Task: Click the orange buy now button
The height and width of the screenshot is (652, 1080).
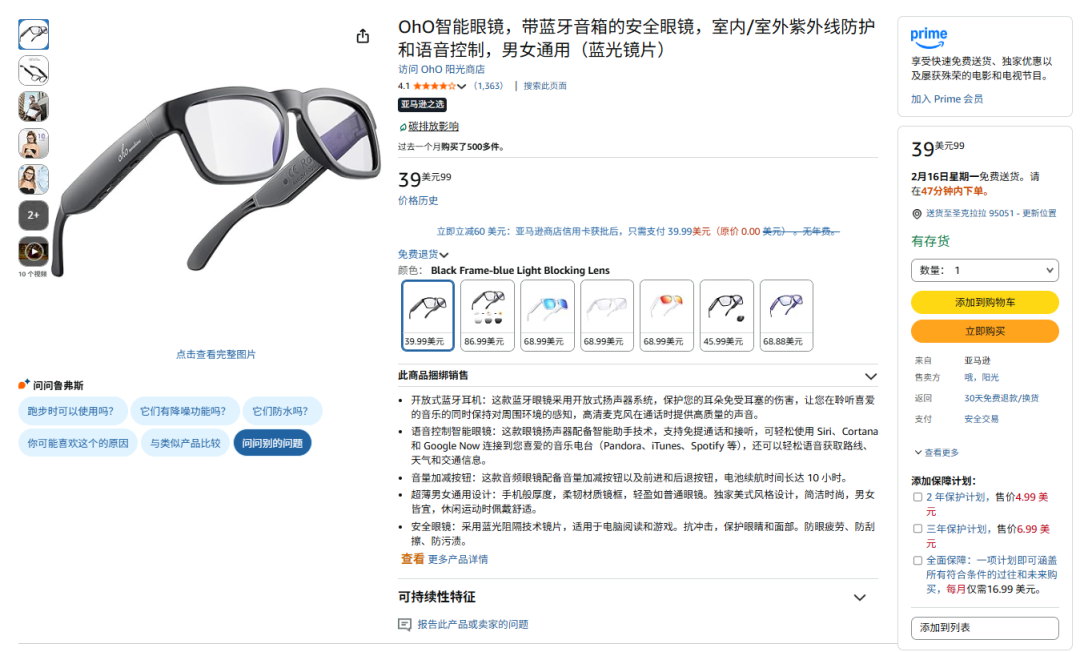Action: pyautogui.click(x=984, y=331)
